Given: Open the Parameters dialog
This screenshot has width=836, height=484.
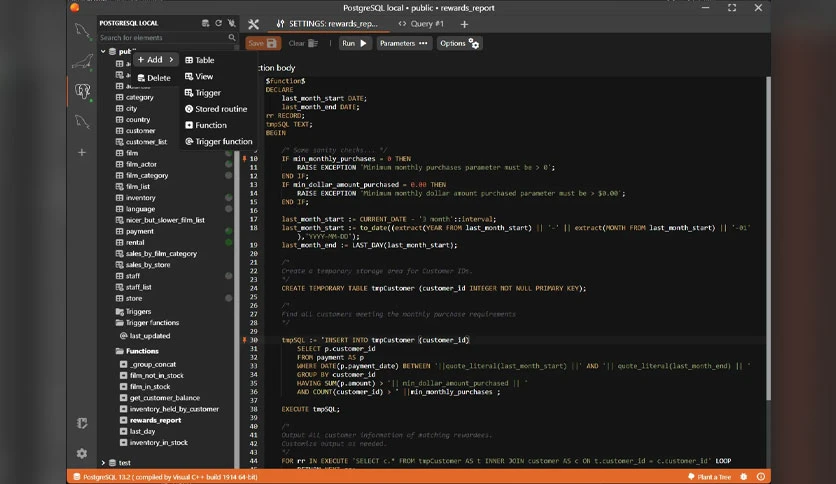Looking at the screenshot, I should (x=404, y=43).
